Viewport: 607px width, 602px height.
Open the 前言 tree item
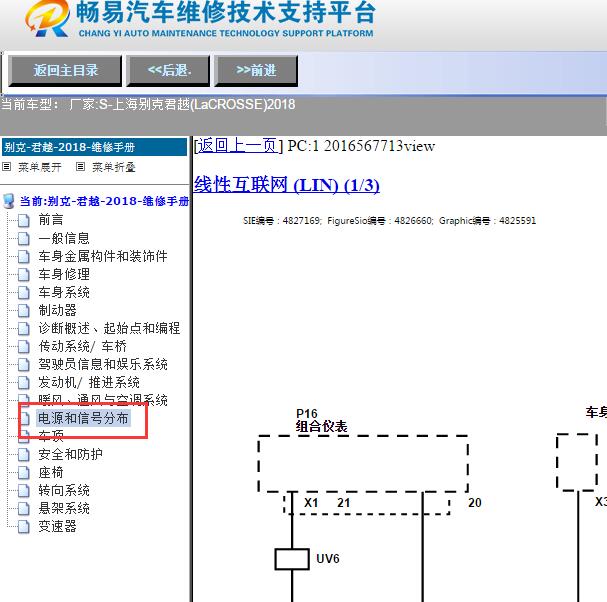51,220
